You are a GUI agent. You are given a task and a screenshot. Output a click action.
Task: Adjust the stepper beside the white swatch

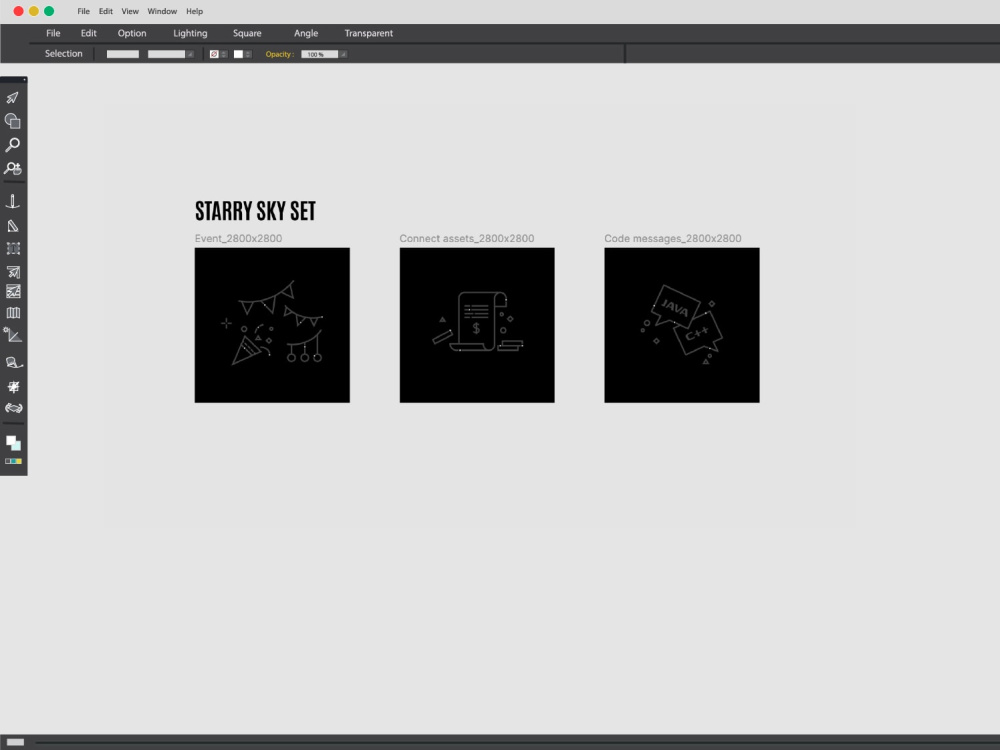tap(248, 54)
